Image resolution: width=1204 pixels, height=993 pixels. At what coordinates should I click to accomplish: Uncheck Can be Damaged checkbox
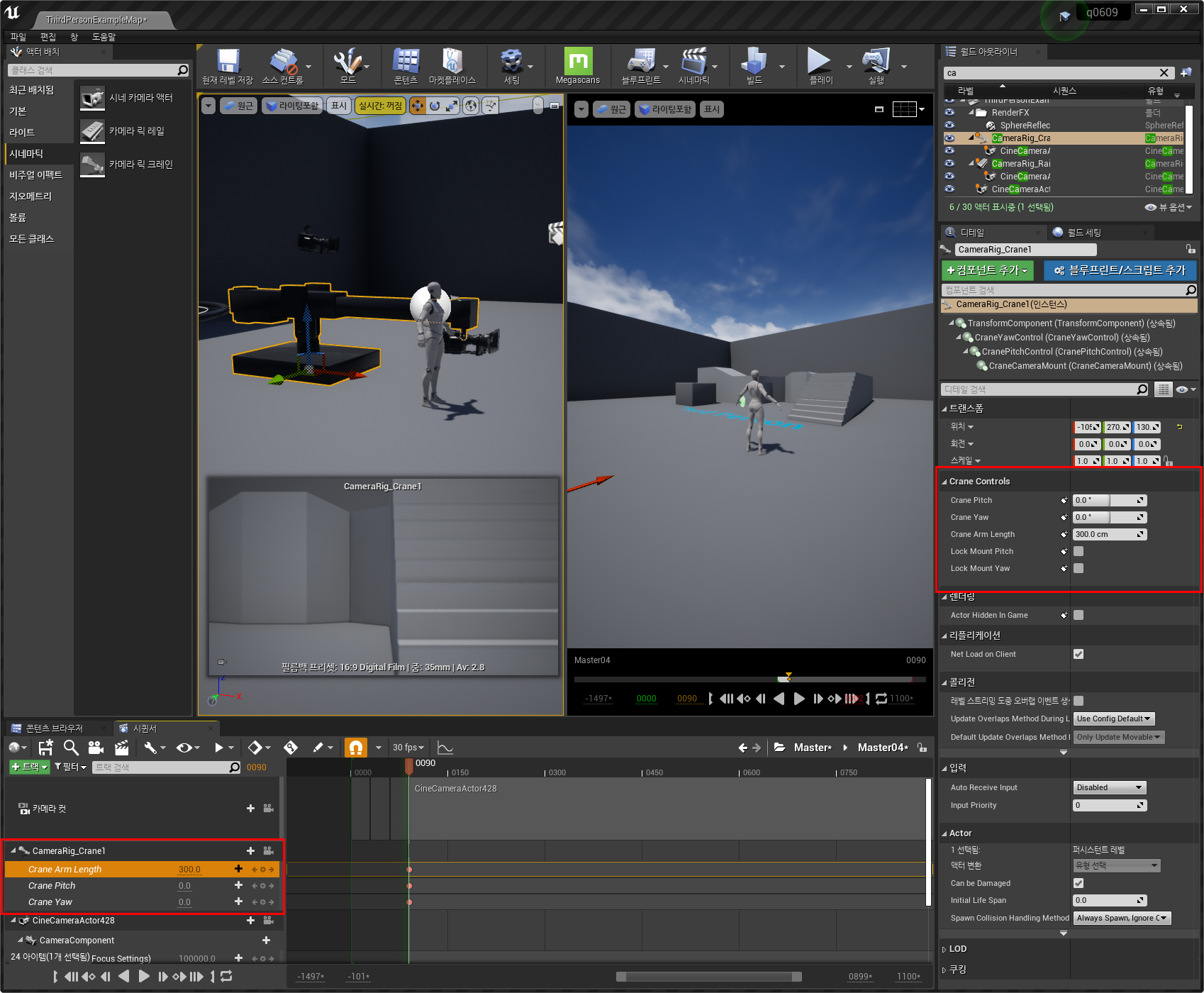pyautogui.click(x=1078, y=883)
